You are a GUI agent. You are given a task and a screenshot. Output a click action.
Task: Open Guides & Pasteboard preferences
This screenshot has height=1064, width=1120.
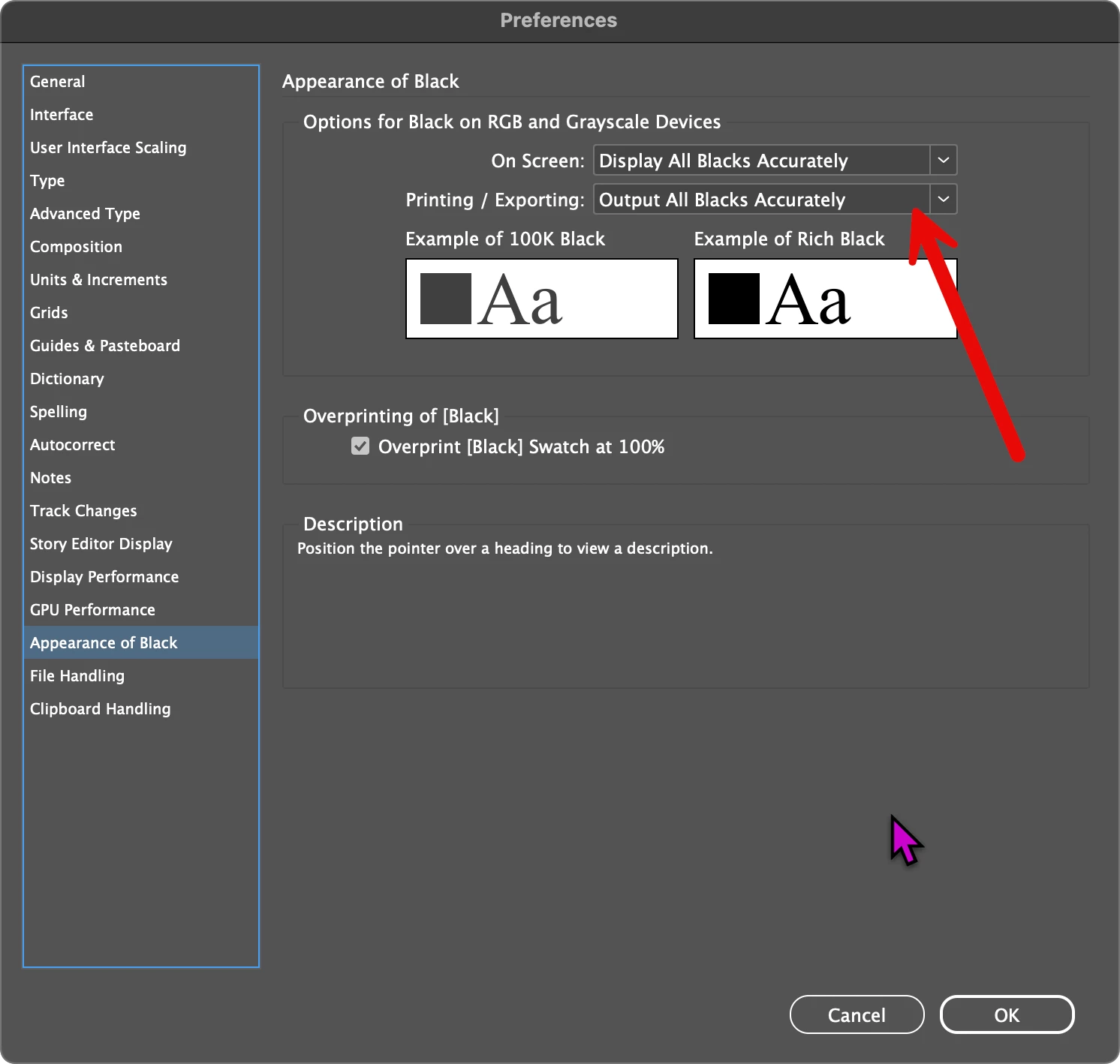coord(141,346)
